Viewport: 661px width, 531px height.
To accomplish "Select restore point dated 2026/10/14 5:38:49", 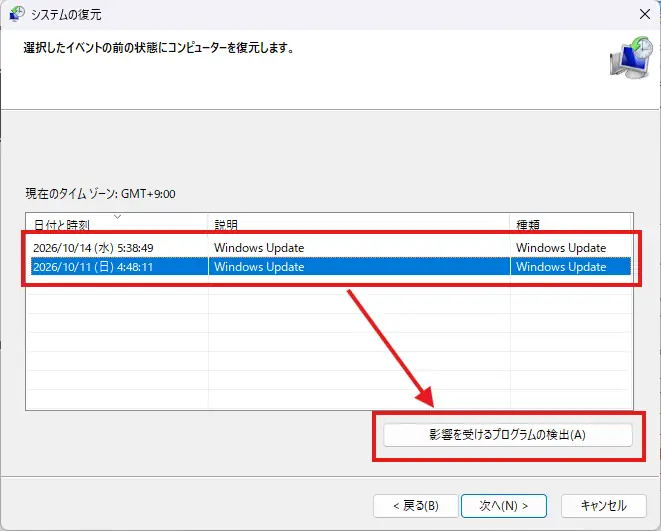I will point(331,248).
